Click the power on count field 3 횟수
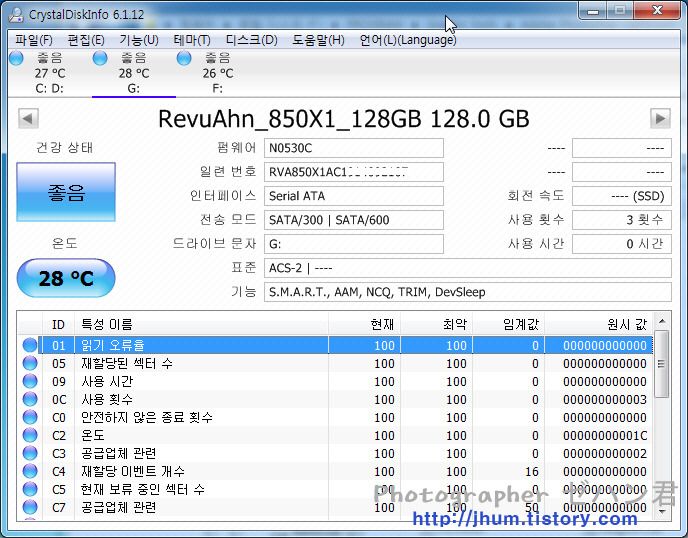Viewport: 688px width, 538px height. [622, 220]
